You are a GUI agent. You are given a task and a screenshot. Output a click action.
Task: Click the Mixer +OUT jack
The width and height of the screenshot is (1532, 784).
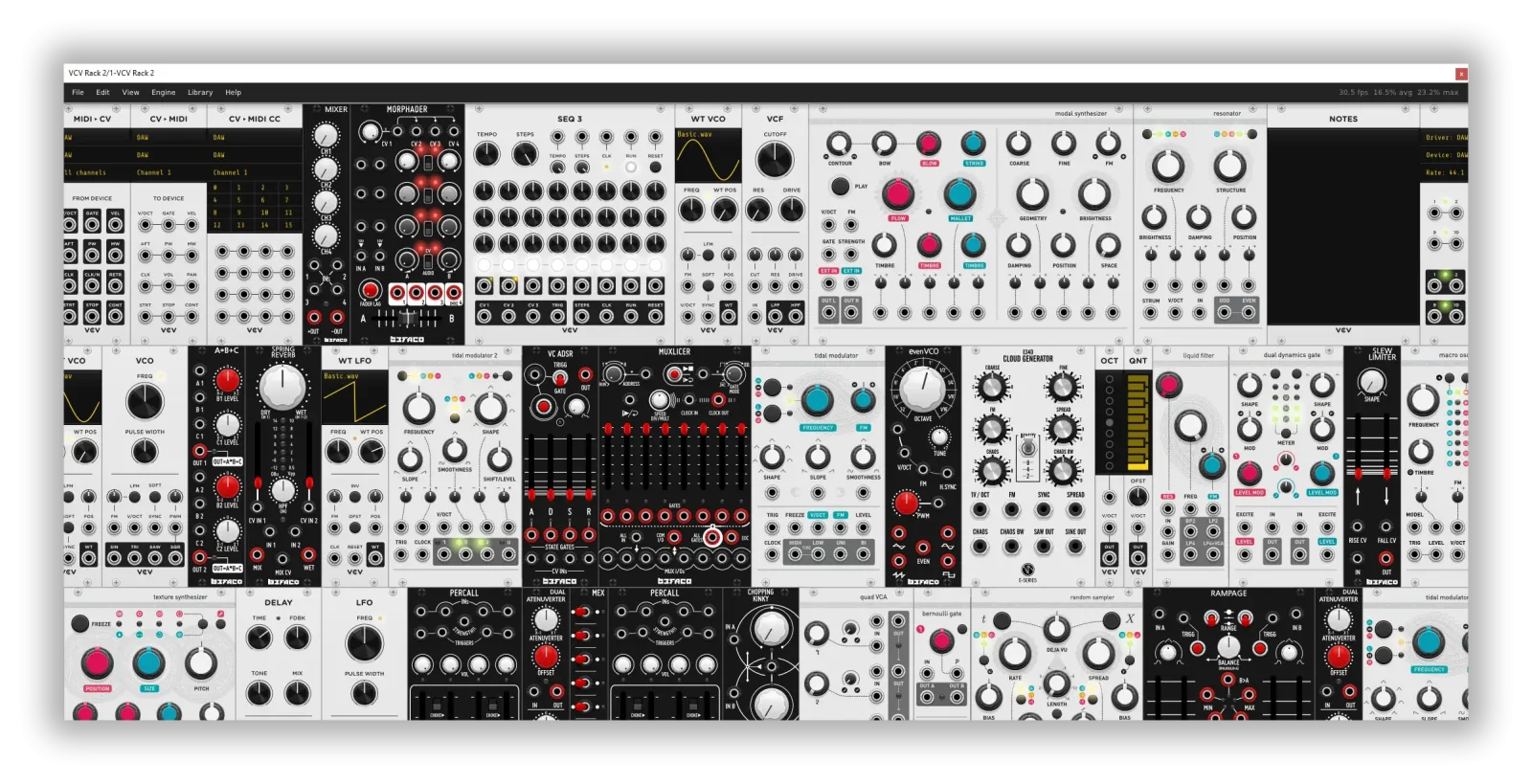[x=314, y=317]
